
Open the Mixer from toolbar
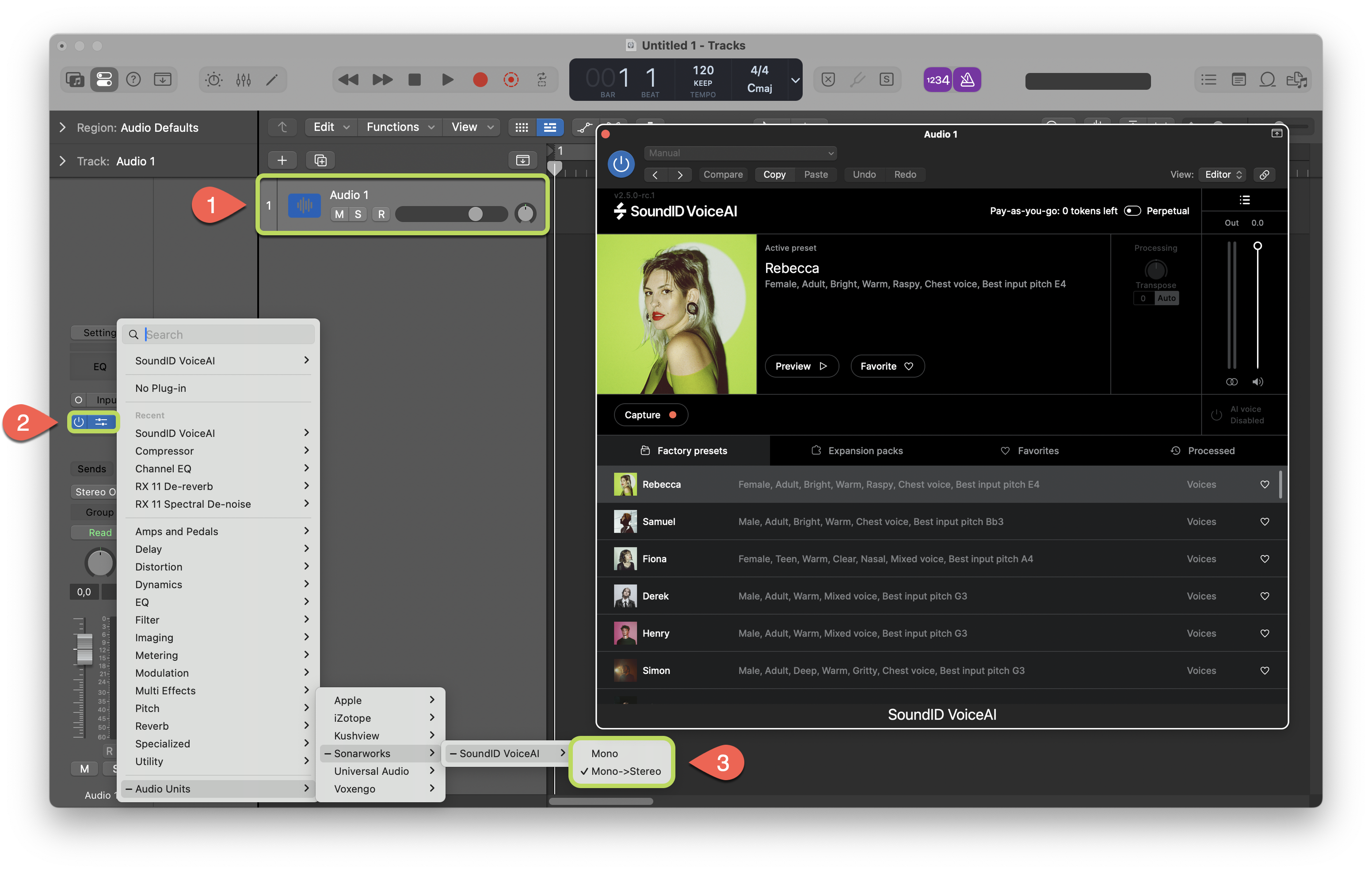tap(243, 80)
